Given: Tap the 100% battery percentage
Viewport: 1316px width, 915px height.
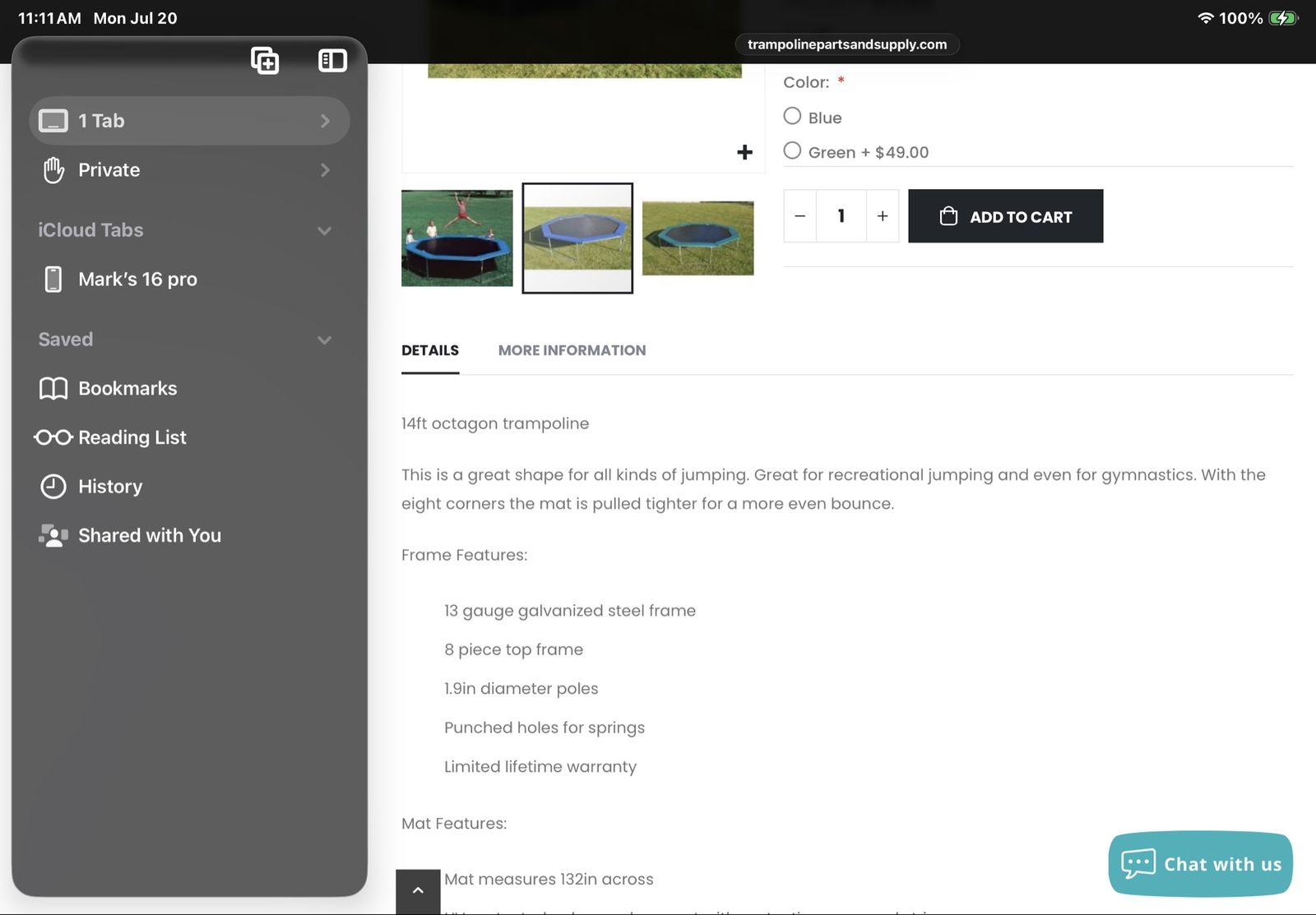Looking at the screenshot, I should click(x=1241, y=18).
